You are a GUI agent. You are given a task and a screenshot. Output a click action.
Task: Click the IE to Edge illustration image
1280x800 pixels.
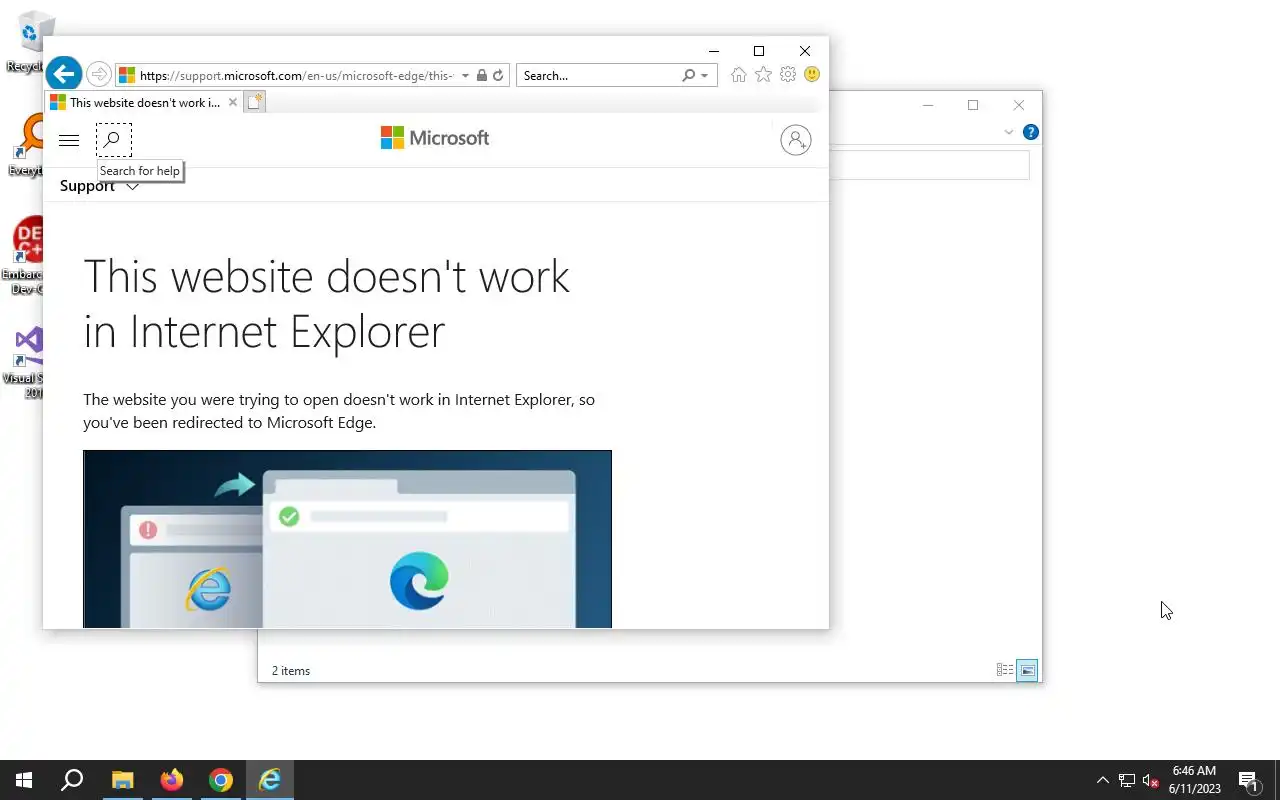click(347, 539)
